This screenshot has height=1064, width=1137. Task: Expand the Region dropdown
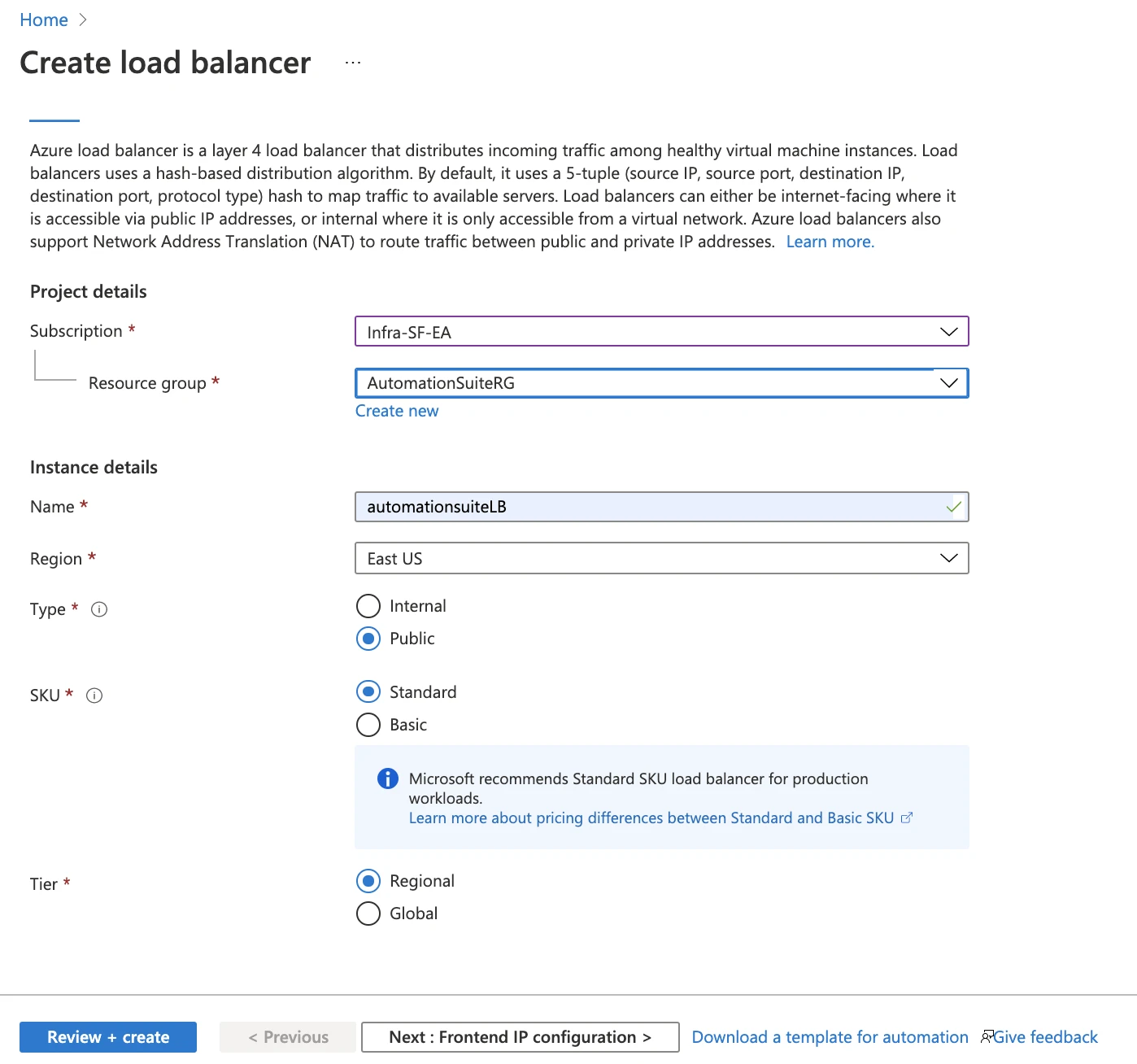pos(662,558)
